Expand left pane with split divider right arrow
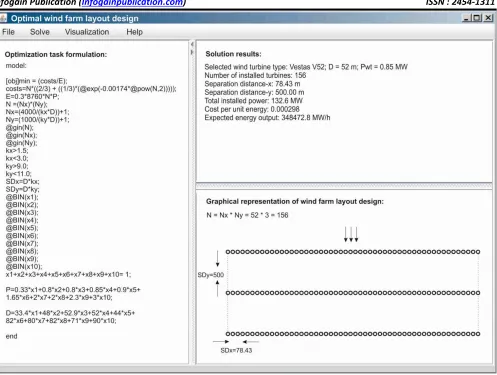The image size is (497, 375). click(x=192, y=52)
